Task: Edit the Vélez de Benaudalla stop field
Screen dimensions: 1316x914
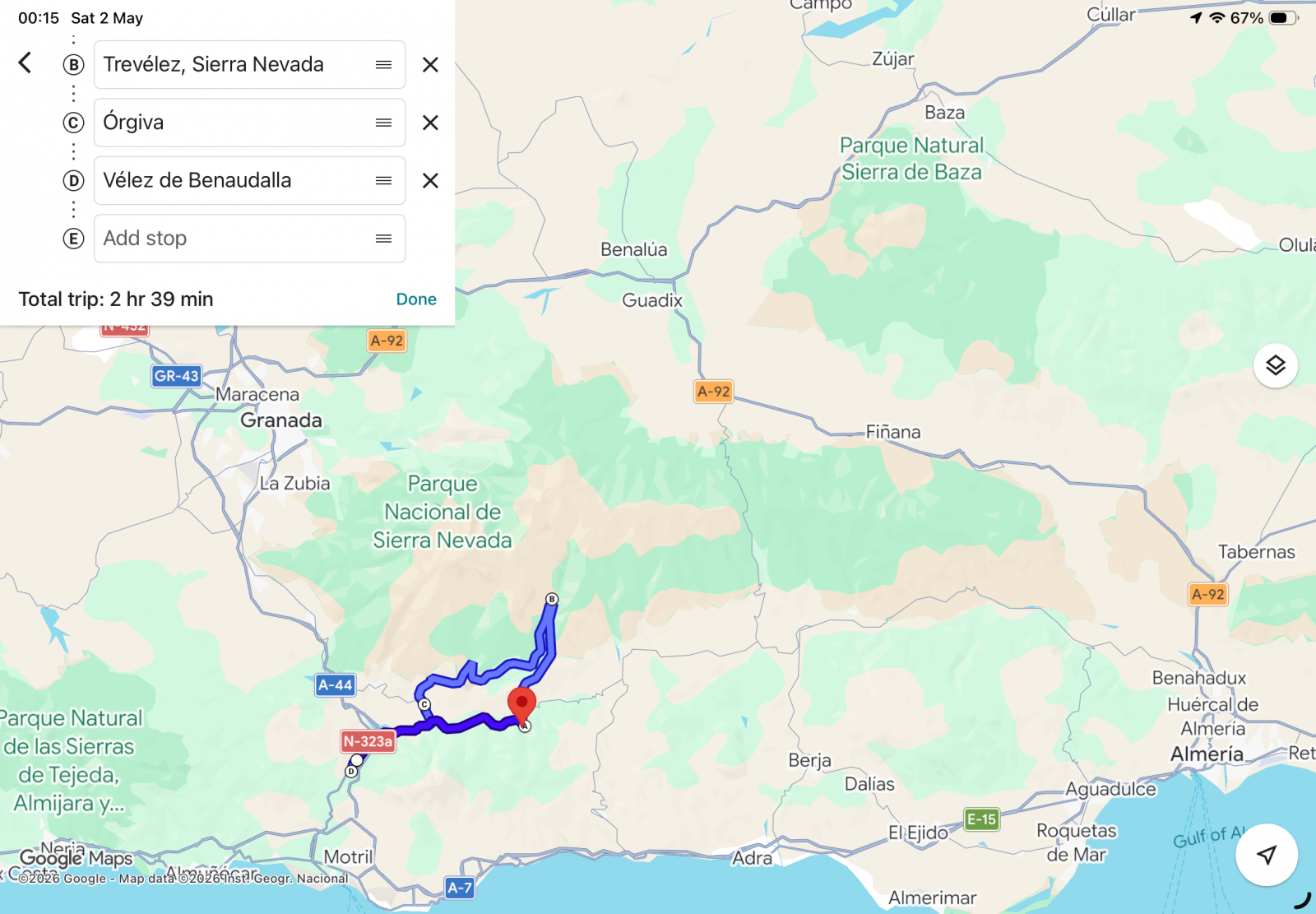Action: click(x=249, y=181)
